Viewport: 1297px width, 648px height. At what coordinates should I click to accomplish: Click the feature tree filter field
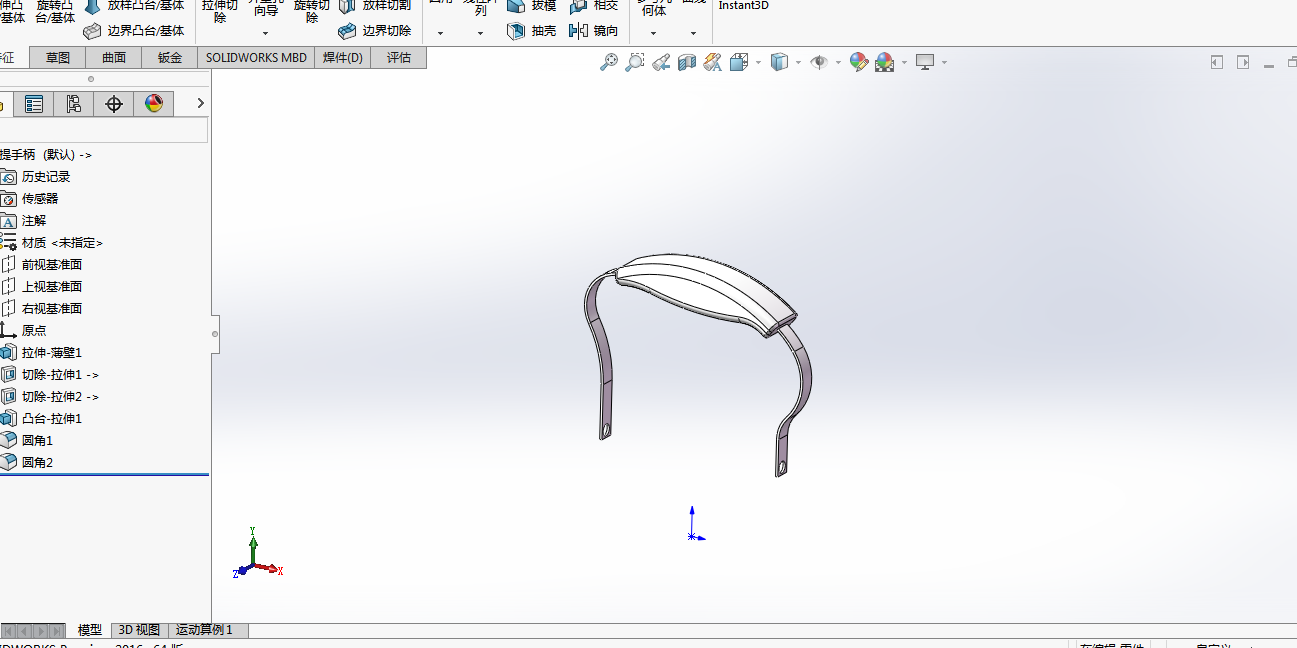pos(104,130)
